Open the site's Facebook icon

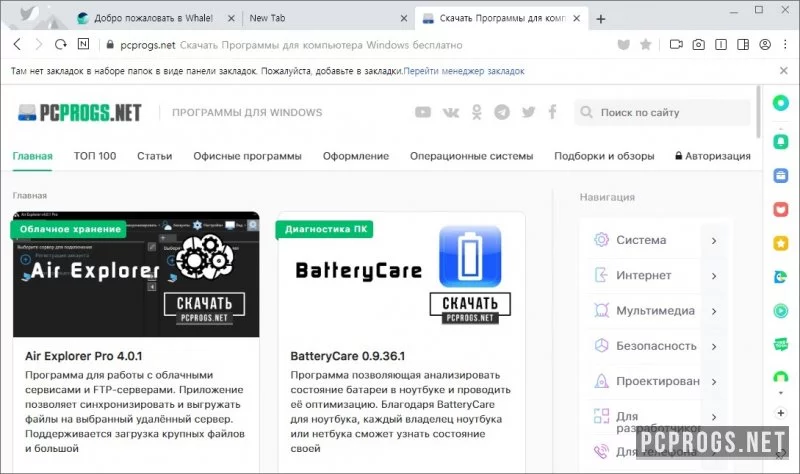(553, 112)
